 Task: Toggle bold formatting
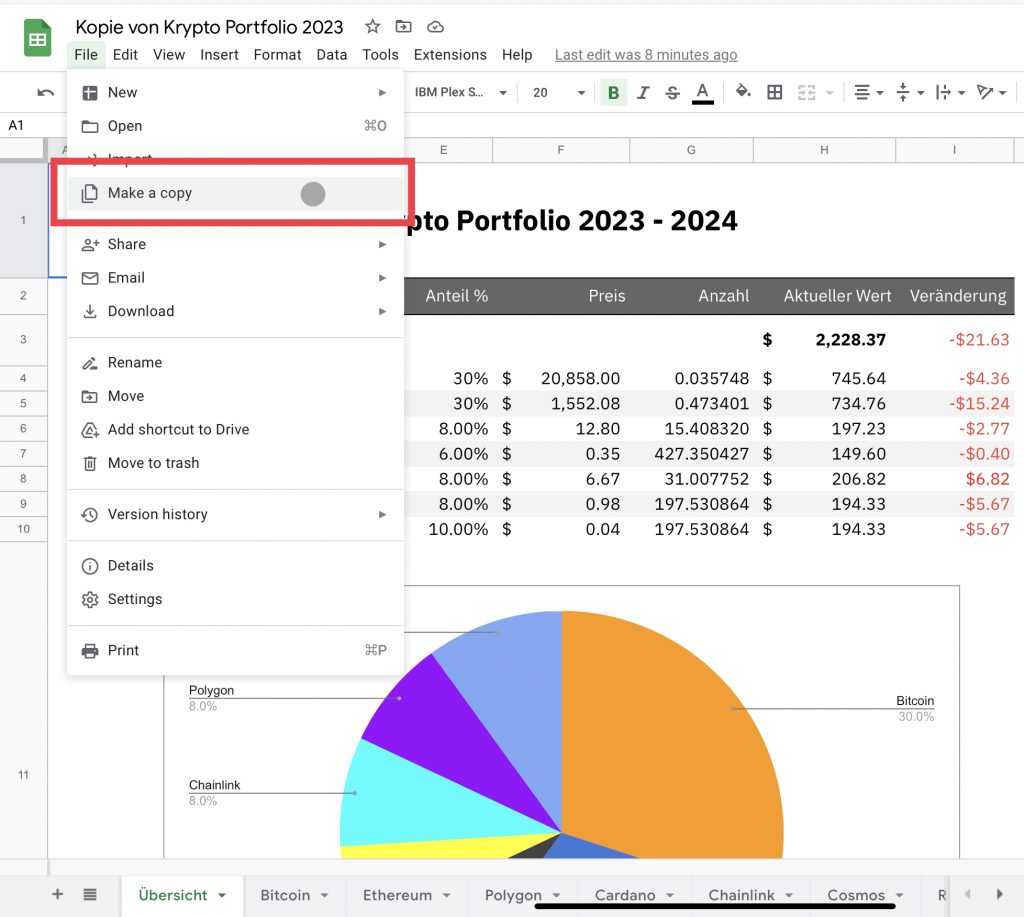[x=613, y=93]
